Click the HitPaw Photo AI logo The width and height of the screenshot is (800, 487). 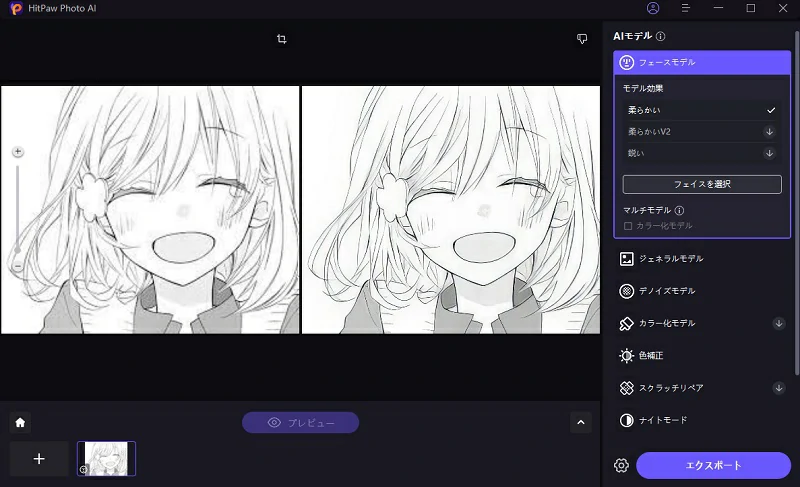coord(16,8)
